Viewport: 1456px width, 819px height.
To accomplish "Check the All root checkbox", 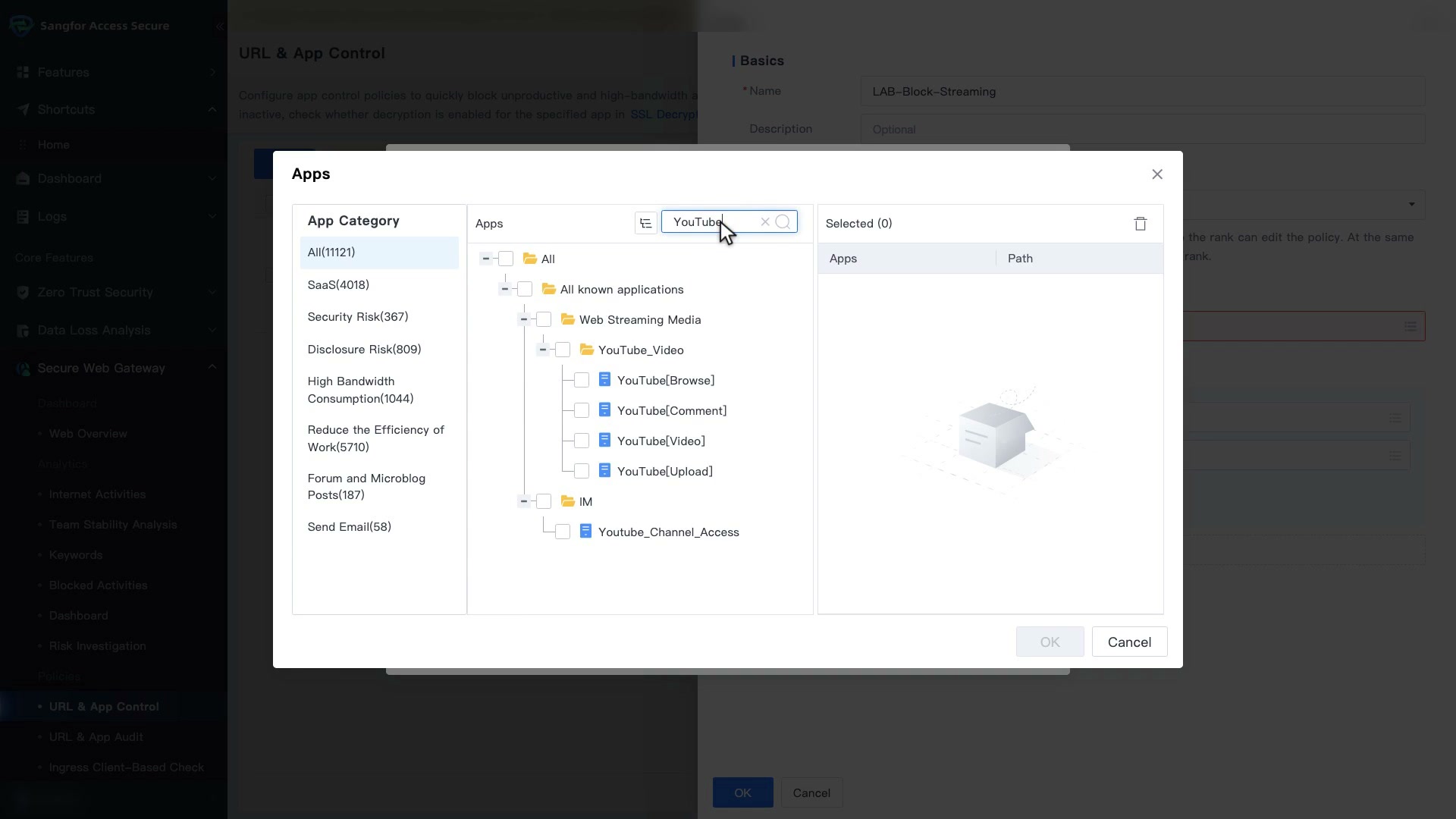I will point(506,259).
